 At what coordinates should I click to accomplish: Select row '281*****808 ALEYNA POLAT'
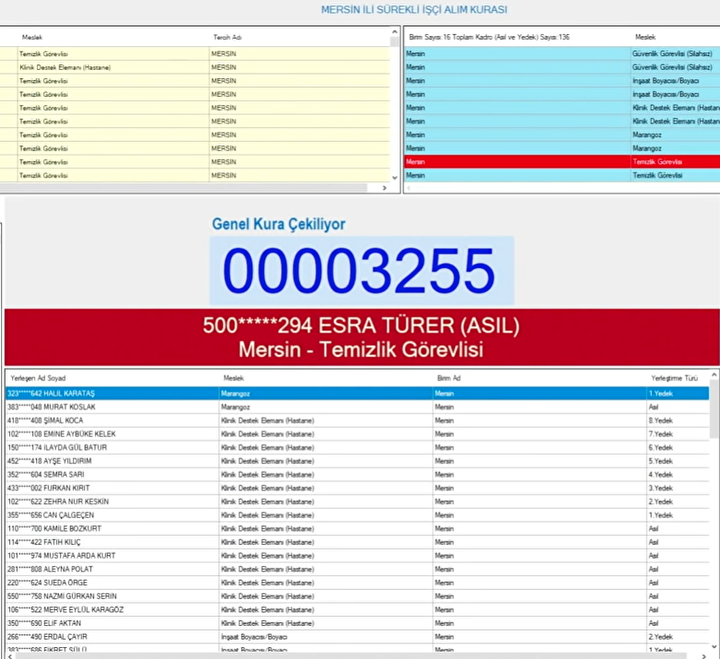[x=357, y=569]
